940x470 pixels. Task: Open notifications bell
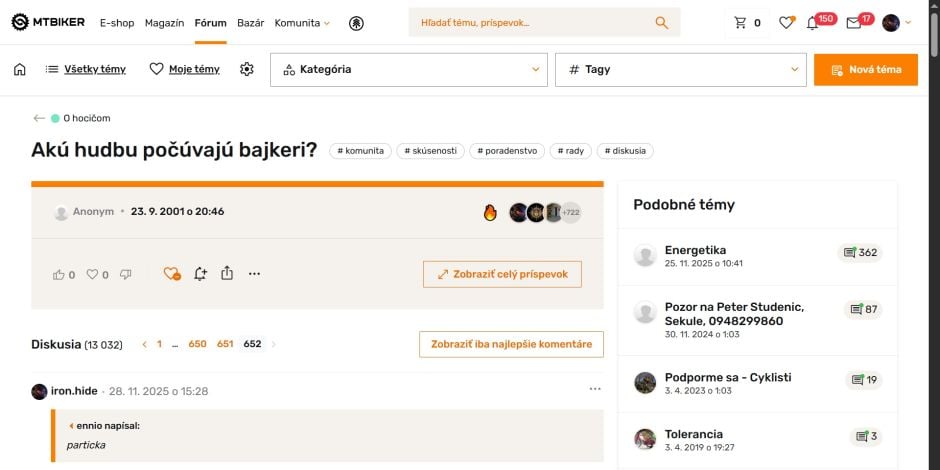pos(813,23)
